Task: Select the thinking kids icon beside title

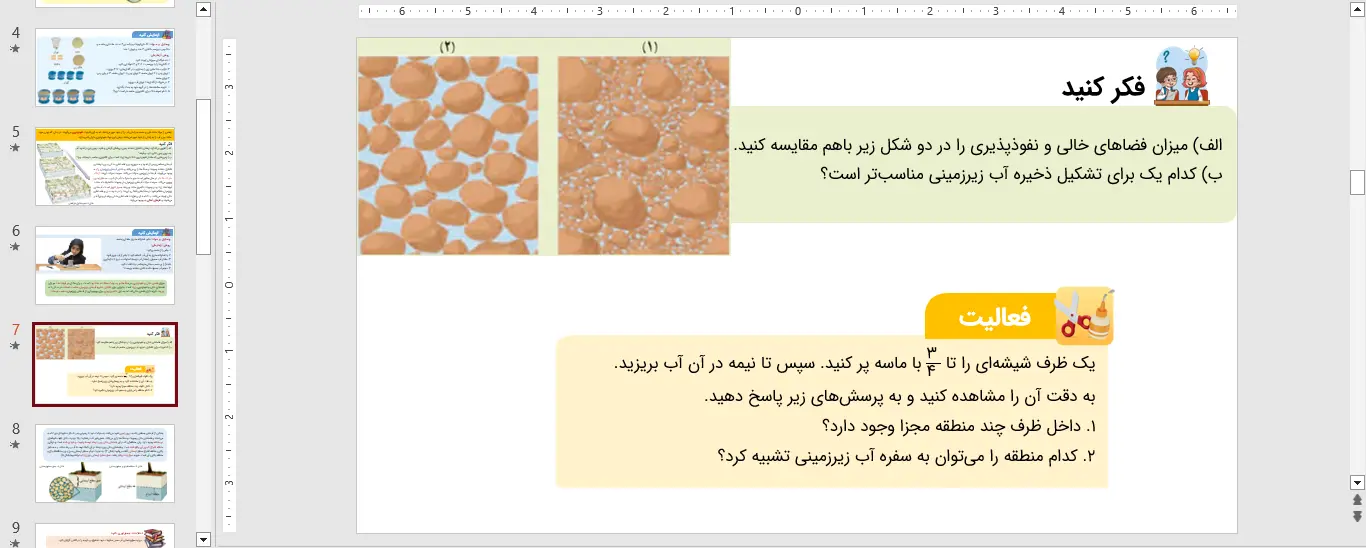Action: (x=1182, y=76)
